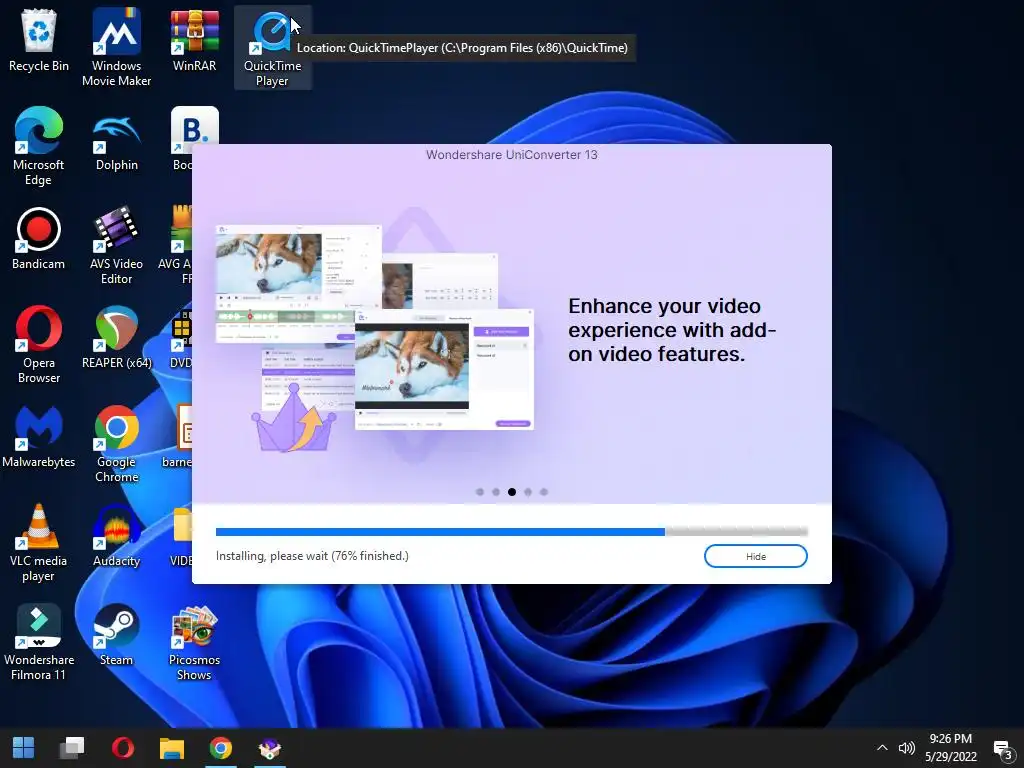Screen dimensions: 1024x768
Task: Click the Wondershare UniConverter 13 title
Action: 511,155
